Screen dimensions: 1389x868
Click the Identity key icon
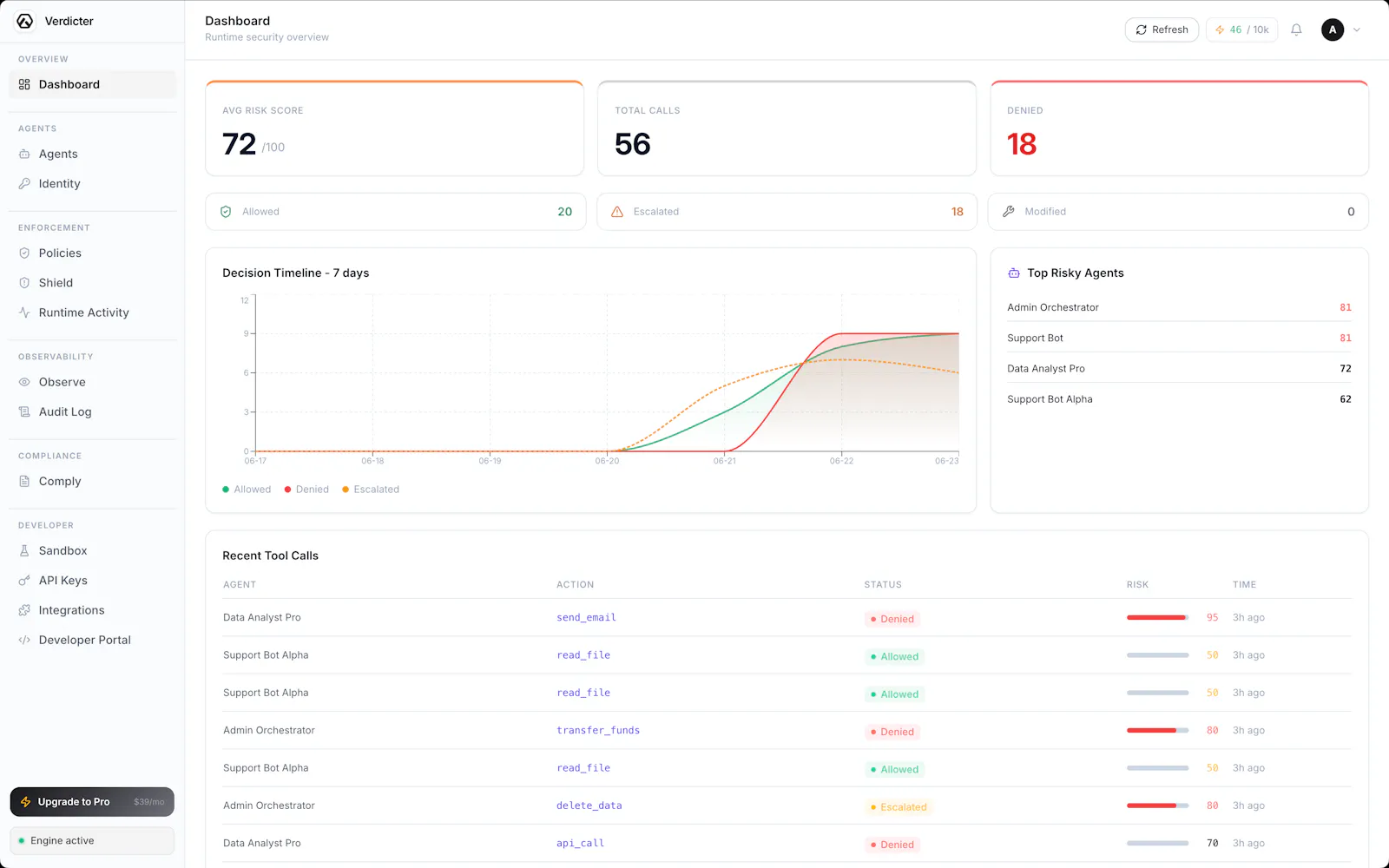(24, 183)
